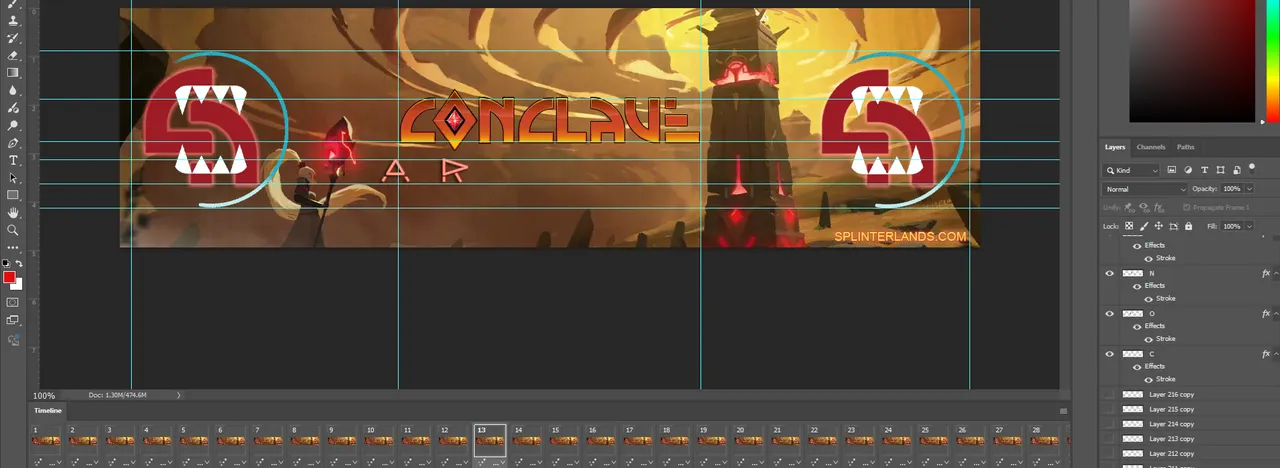
Task: Switch to the Paths tab
Action: click(1185, 147)
